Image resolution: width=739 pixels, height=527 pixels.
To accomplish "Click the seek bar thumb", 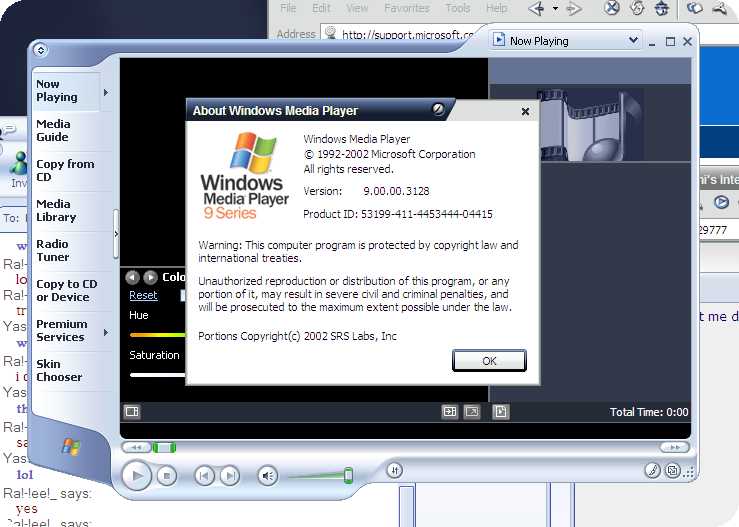I will (x=164, y=447).
